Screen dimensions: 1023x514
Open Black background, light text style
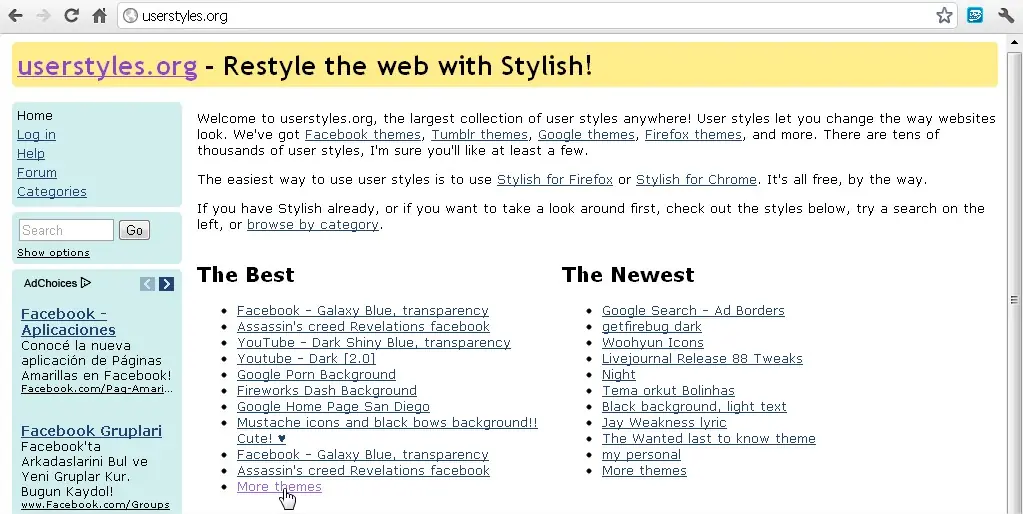point(694,406)
